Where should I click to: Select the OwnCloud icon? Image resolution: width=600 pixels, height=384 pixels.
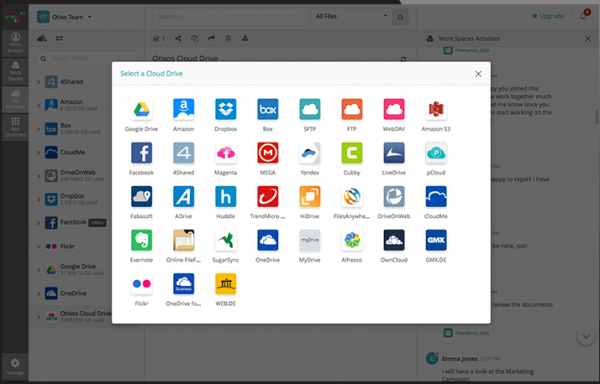(x=394, y=240)
